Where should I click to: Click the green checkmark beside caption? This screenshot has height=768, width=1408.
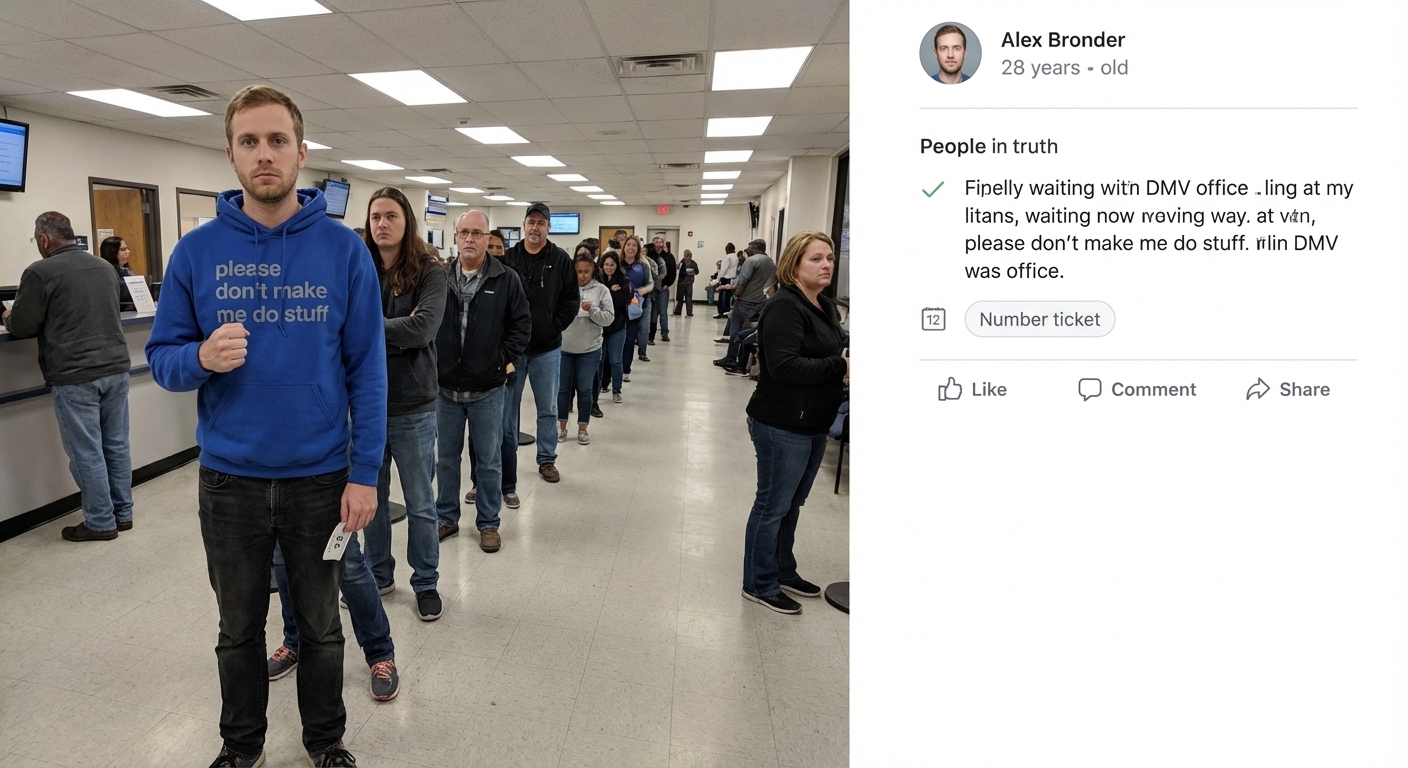(933, 189)
